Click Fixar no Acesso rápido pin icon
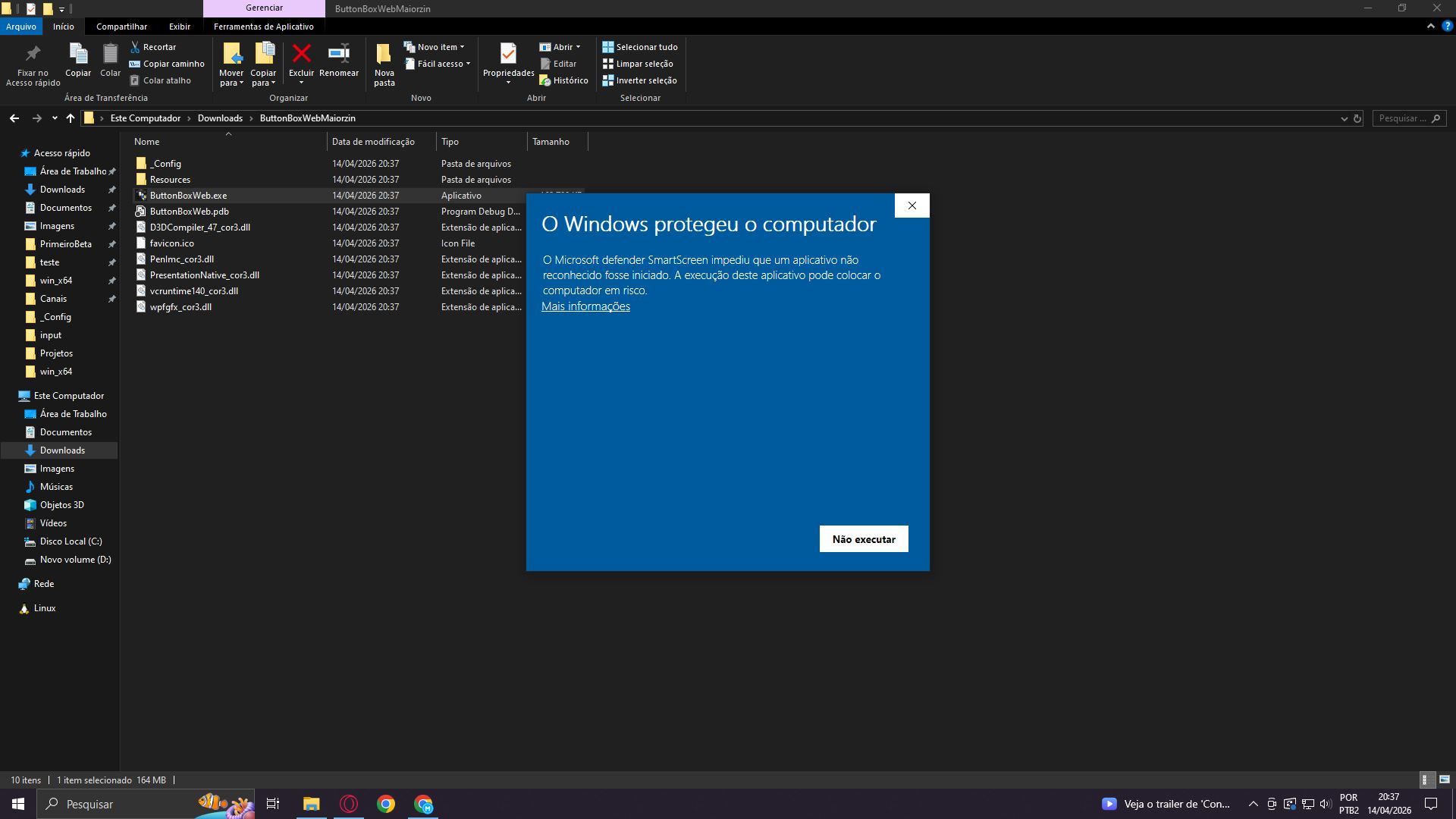Screen dimensions: 1456x819 33,54
